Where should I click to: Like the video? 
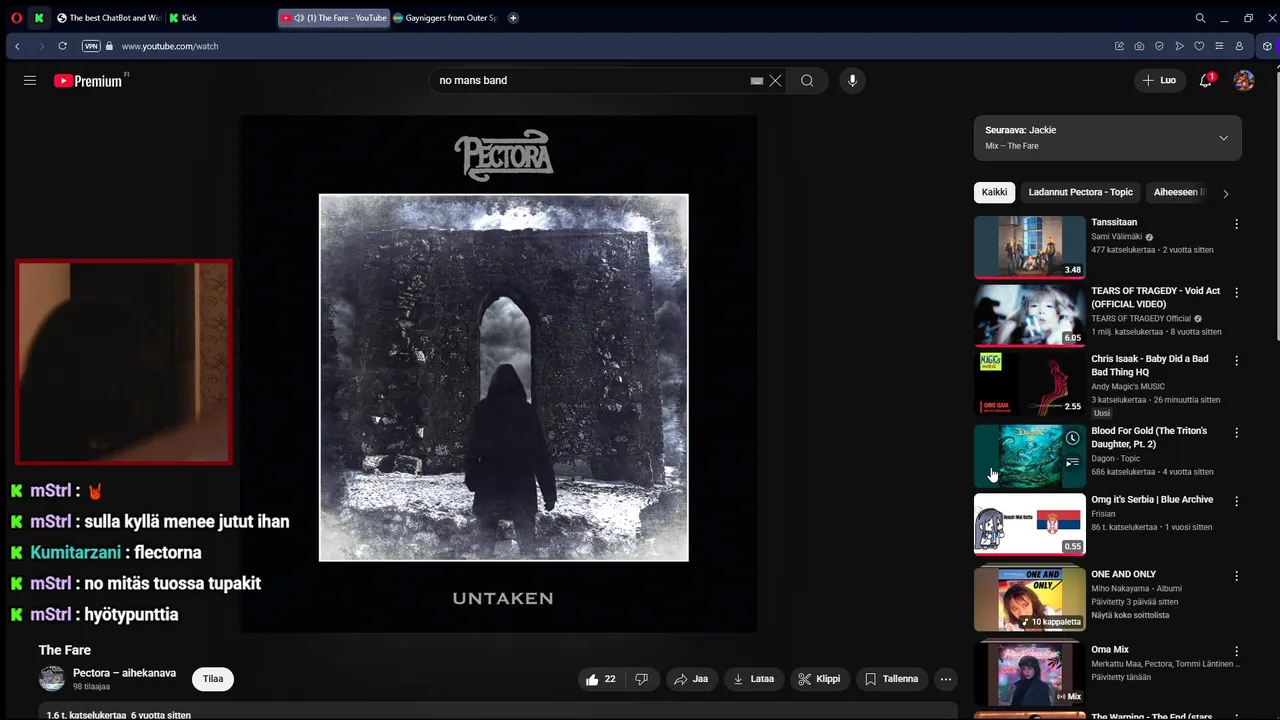click(x=600, y=679)
